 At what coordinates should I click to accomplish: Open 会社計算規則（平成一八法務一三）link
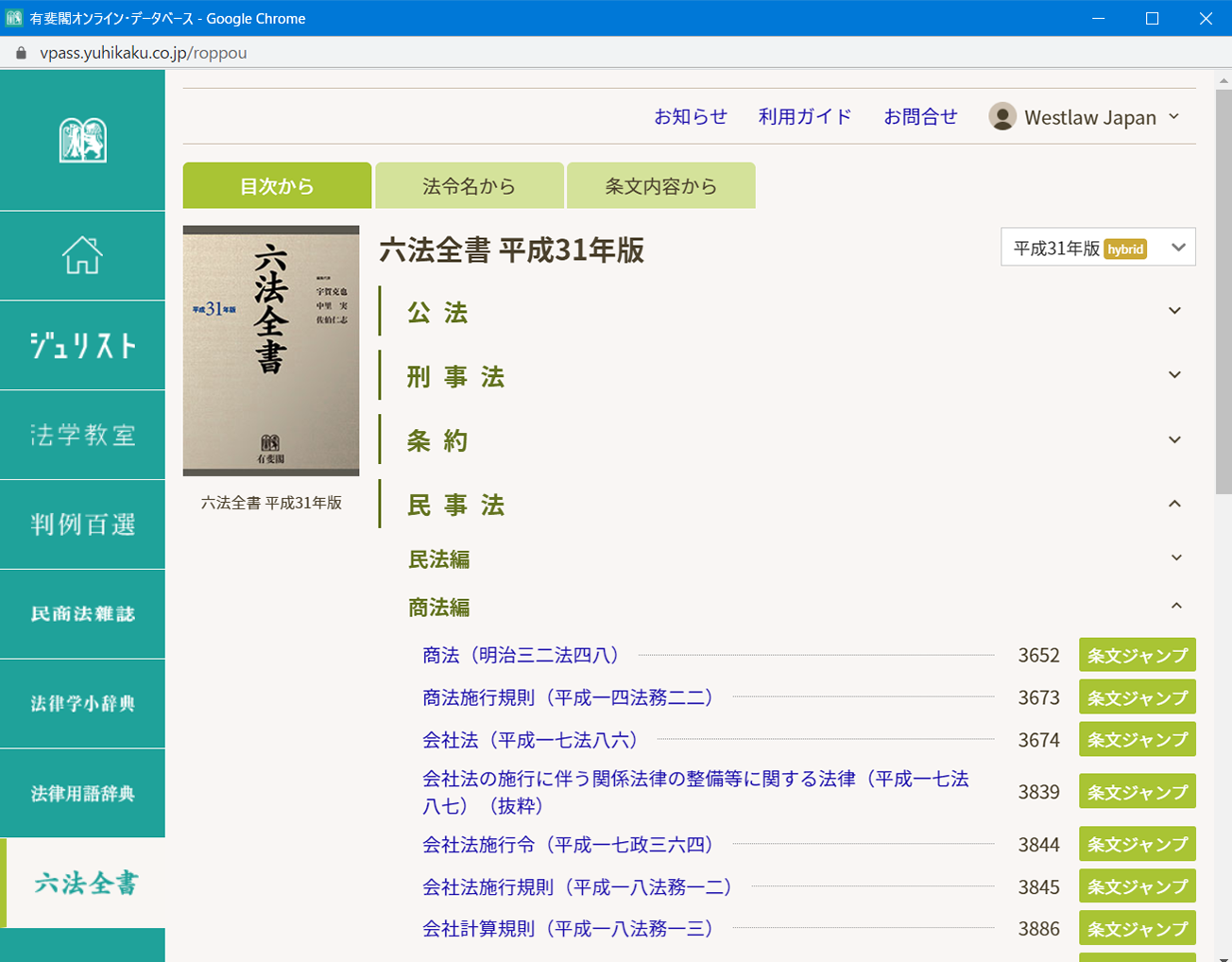pyautogui.click(x=568, y=929)
